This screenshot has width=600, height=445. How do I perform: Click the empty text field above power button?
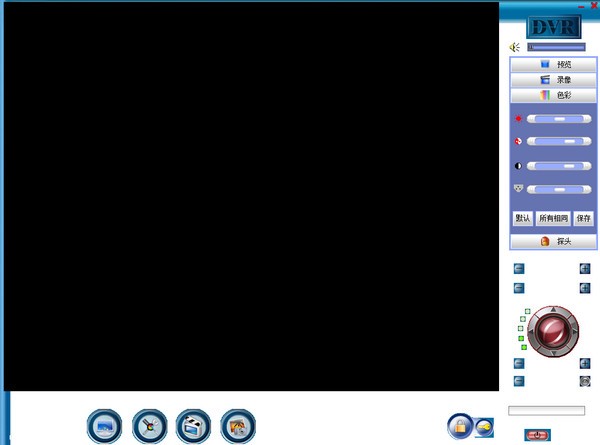[x=546, y=411]
